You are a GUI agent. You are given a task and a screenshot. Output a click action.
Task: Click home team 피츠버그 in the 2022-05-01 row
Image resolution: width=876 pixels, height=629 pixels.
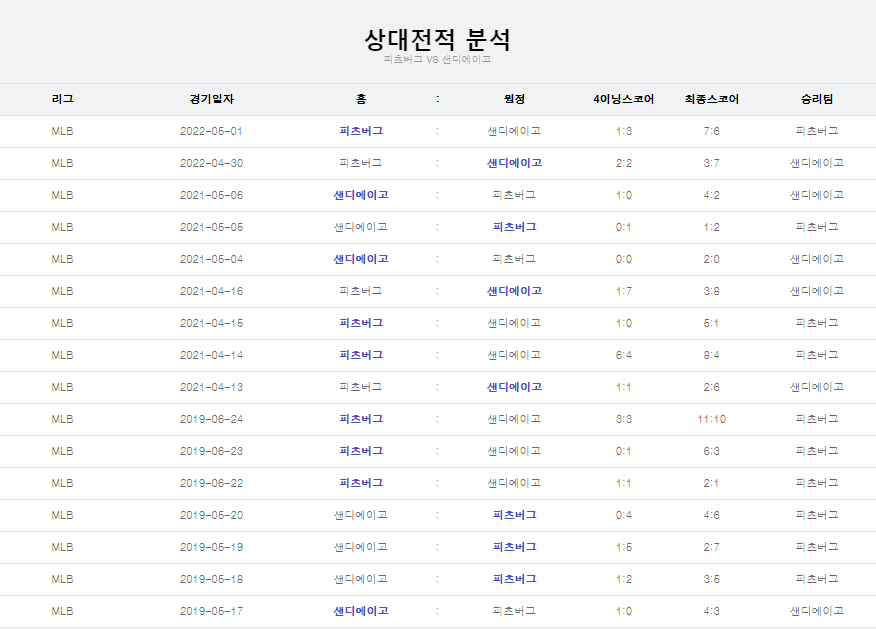pos(361,131)
